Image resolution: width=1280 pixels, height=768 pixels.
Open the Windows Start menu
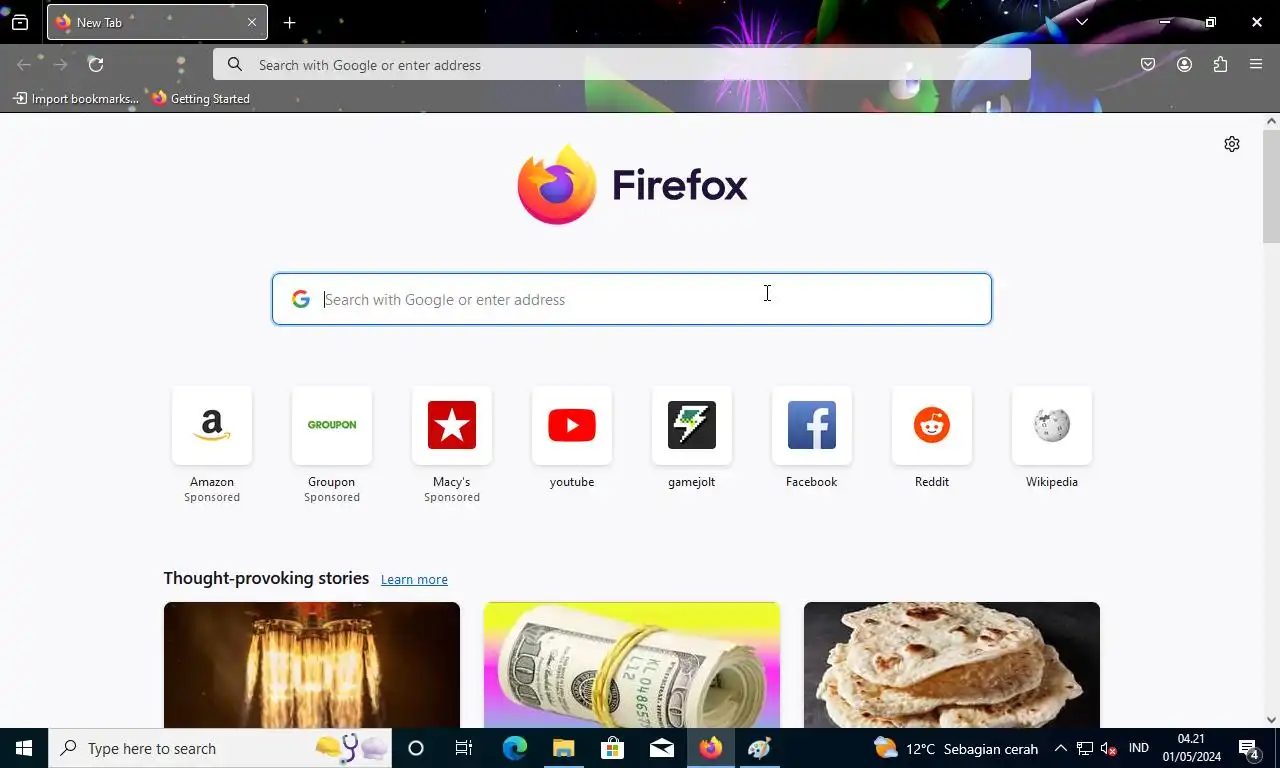(x=24, y=748)
